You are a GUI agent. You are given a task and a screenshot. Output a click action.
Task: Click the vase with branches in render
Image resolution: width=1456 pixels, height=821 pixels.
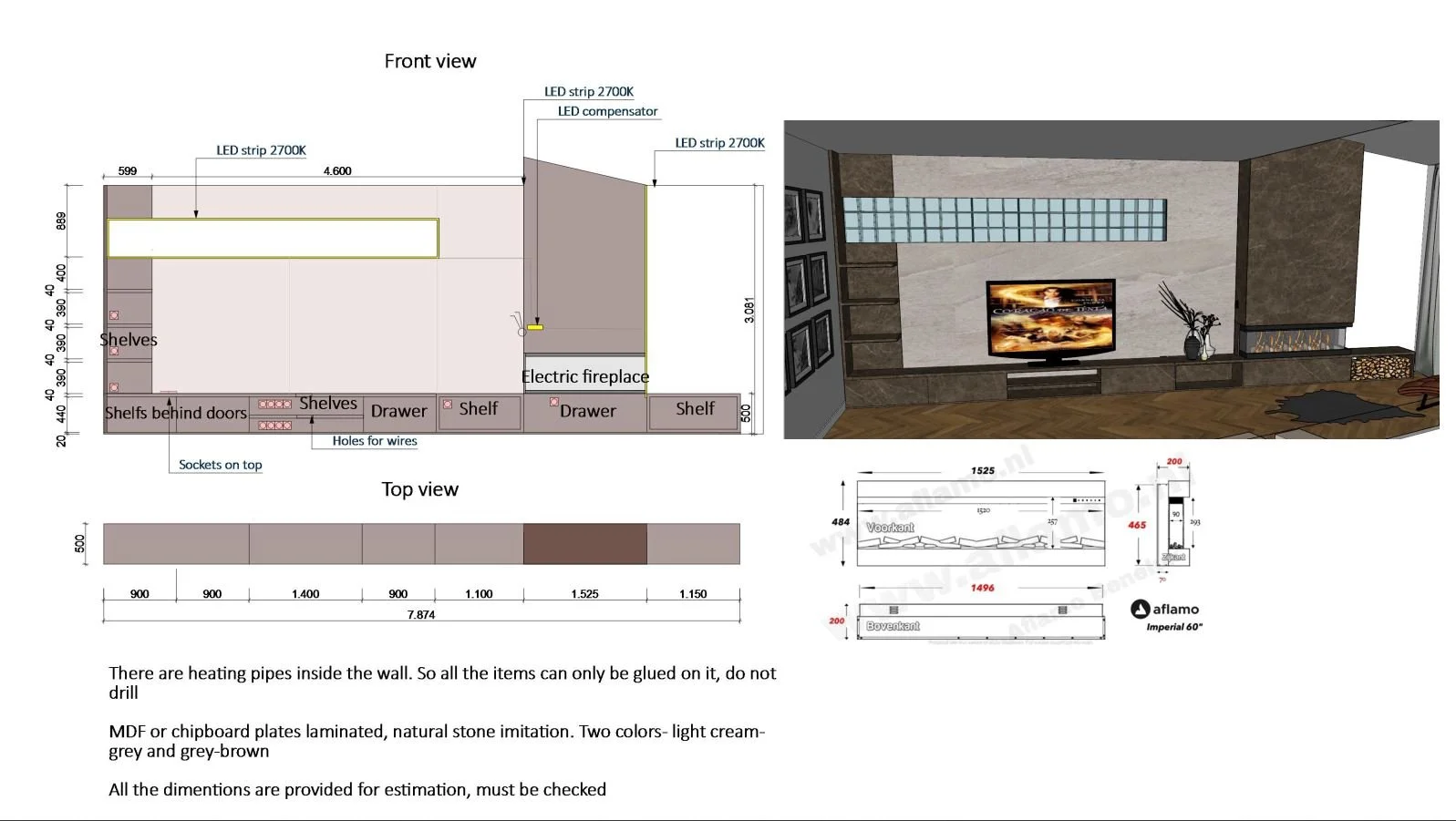pyautogui.click(x=1191, y=322)
